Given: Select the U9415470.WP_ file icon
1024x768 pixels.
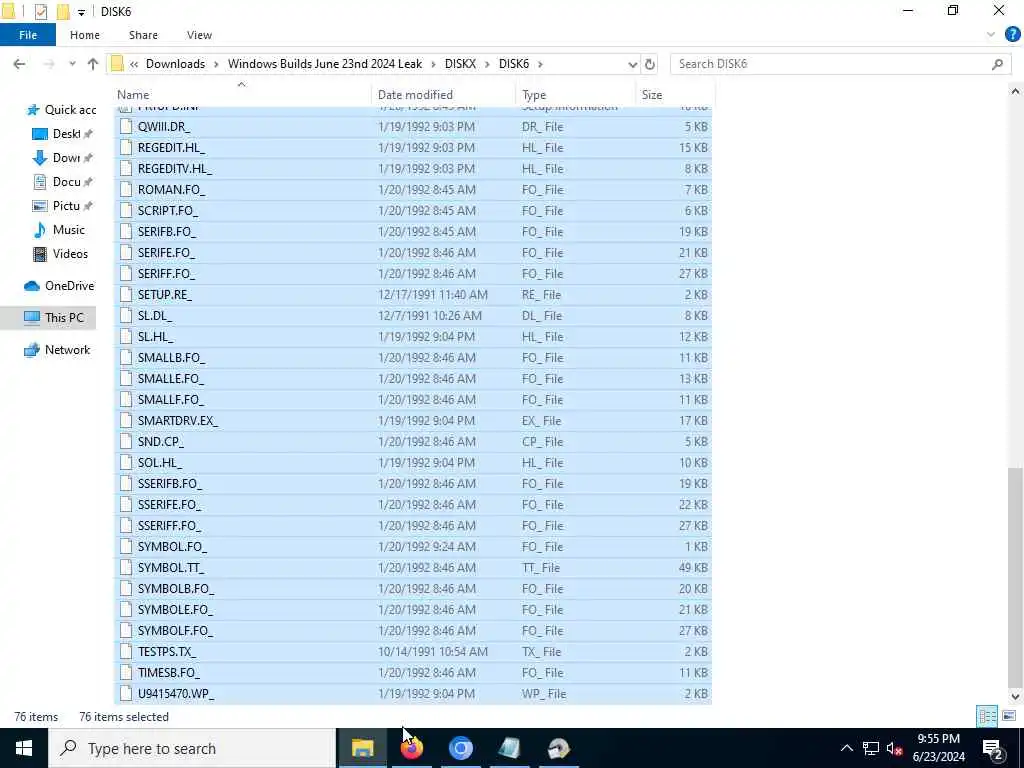Looking at the screenshot, I should pos(126,694).
